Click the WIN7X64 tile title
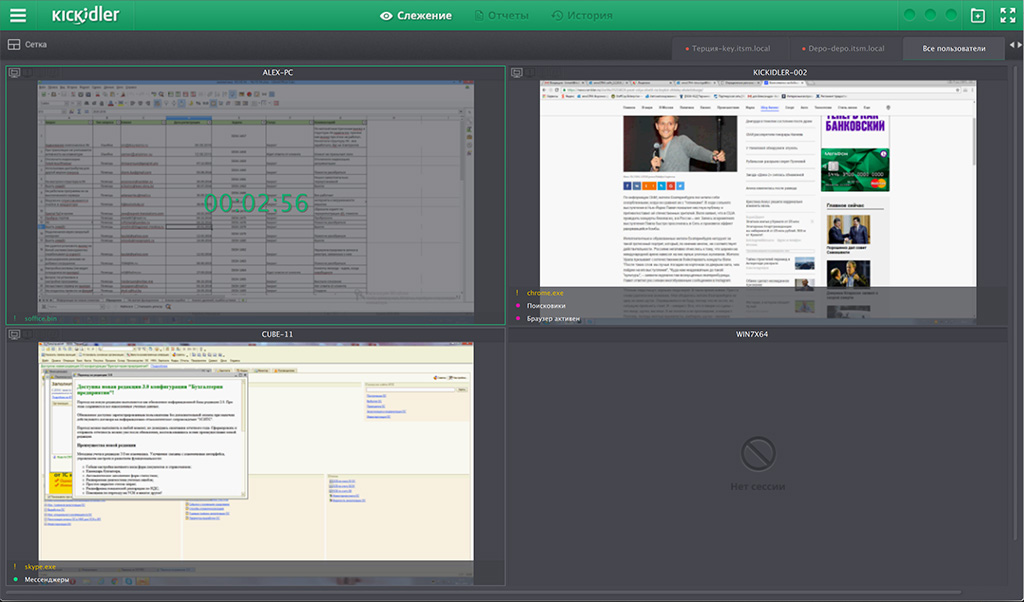1024x602 pixels. [x=752, y=334]
